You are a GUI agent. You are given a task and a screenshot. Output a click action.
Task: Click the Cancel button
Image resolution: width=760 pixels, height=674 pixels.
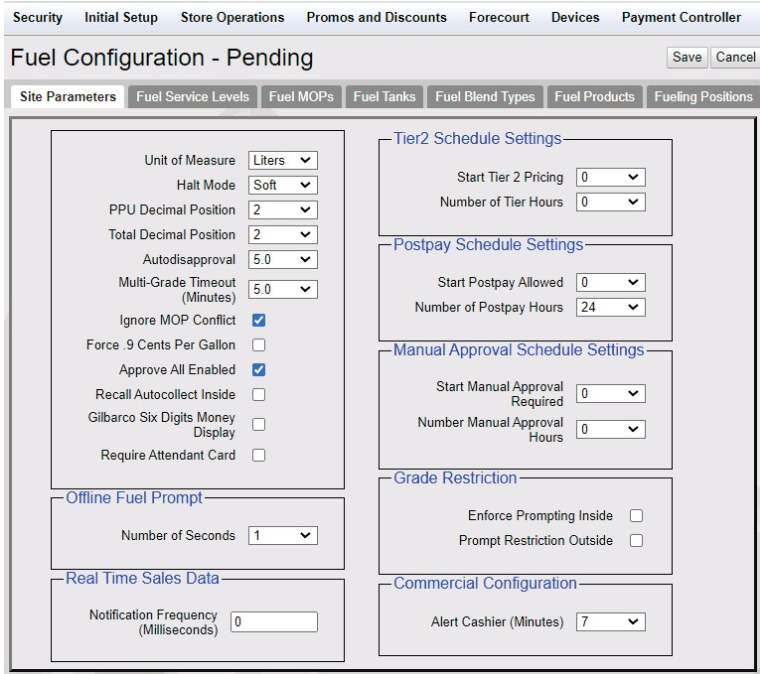tap(735, 57)
